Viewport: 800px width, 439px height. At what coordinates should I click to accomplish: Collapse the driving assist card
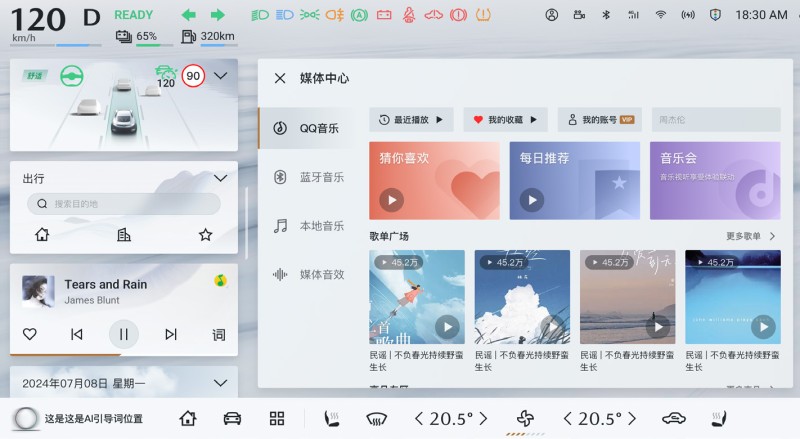tap(220, 76)
